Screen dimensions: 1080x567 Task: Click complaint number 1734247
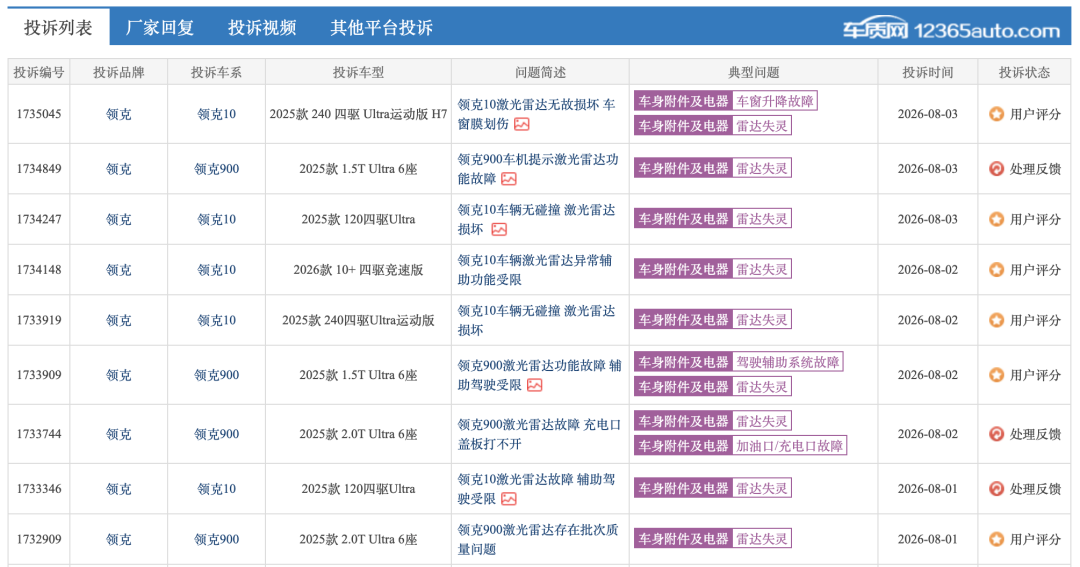[39, 219]
